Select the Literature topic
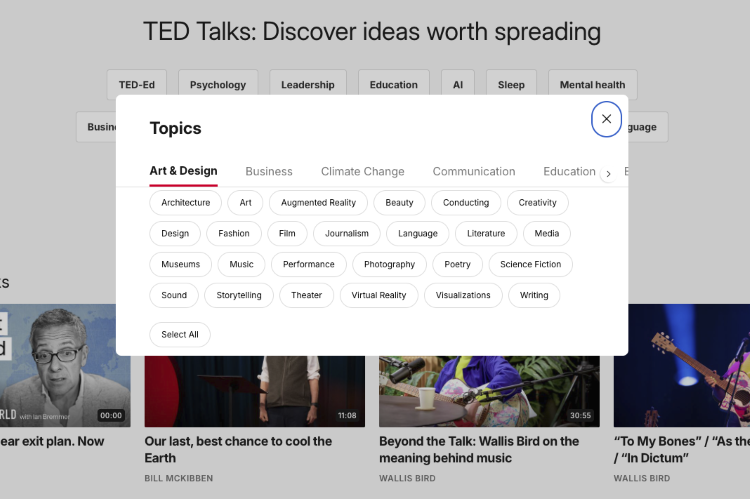The image size is (750, 499). [486, 233]
